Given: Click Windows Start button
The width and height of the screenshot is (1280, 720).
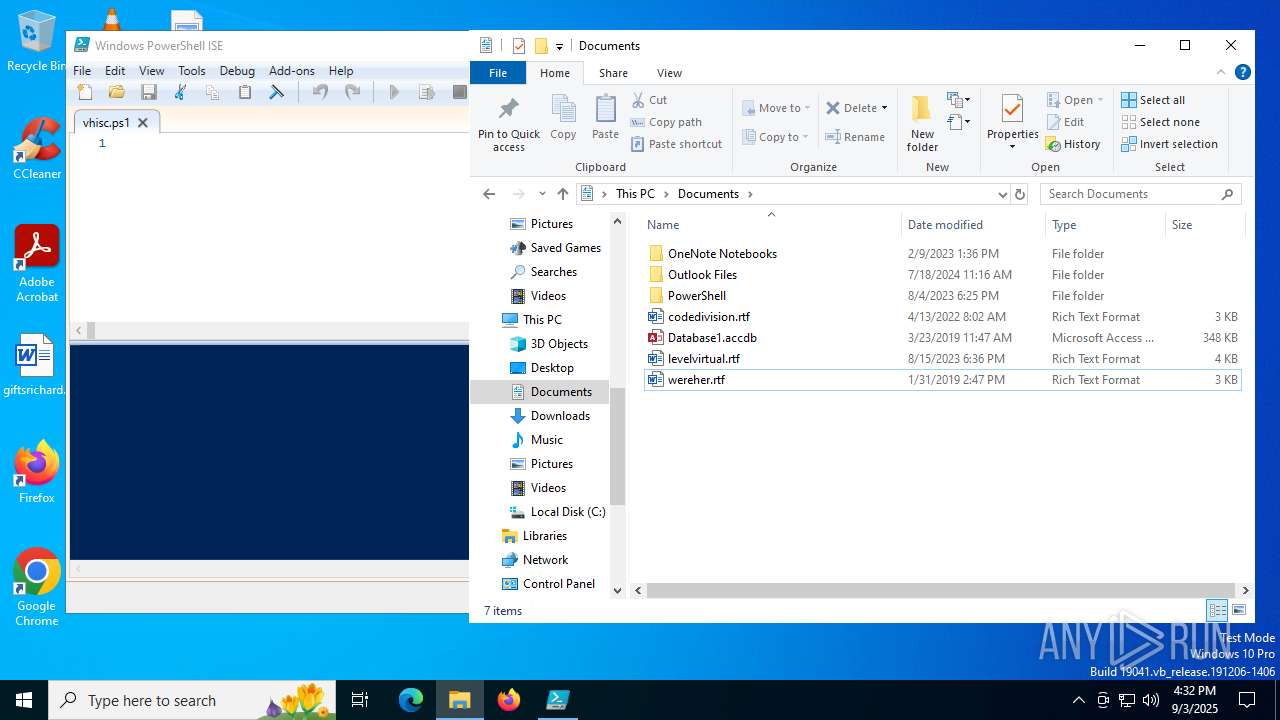Looking at the screenshot, I should [x=24, y=700].
